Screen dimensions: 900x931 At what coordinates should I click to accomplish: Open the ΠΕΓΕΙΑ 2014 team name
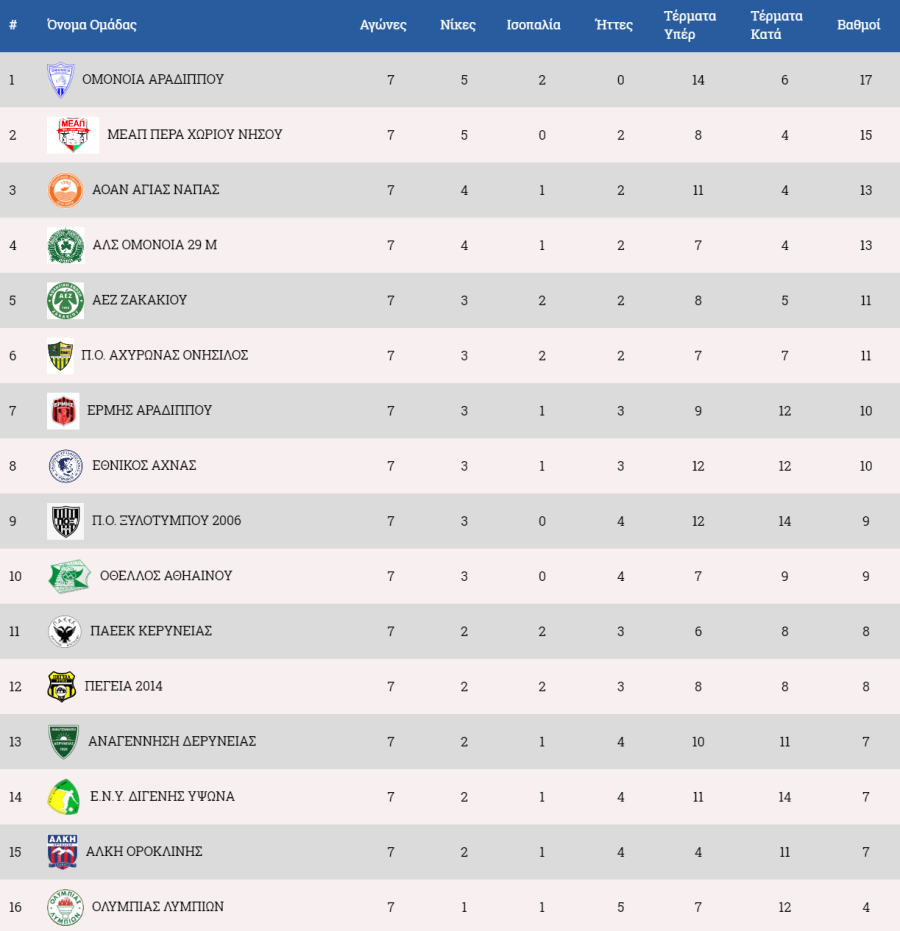123,686
